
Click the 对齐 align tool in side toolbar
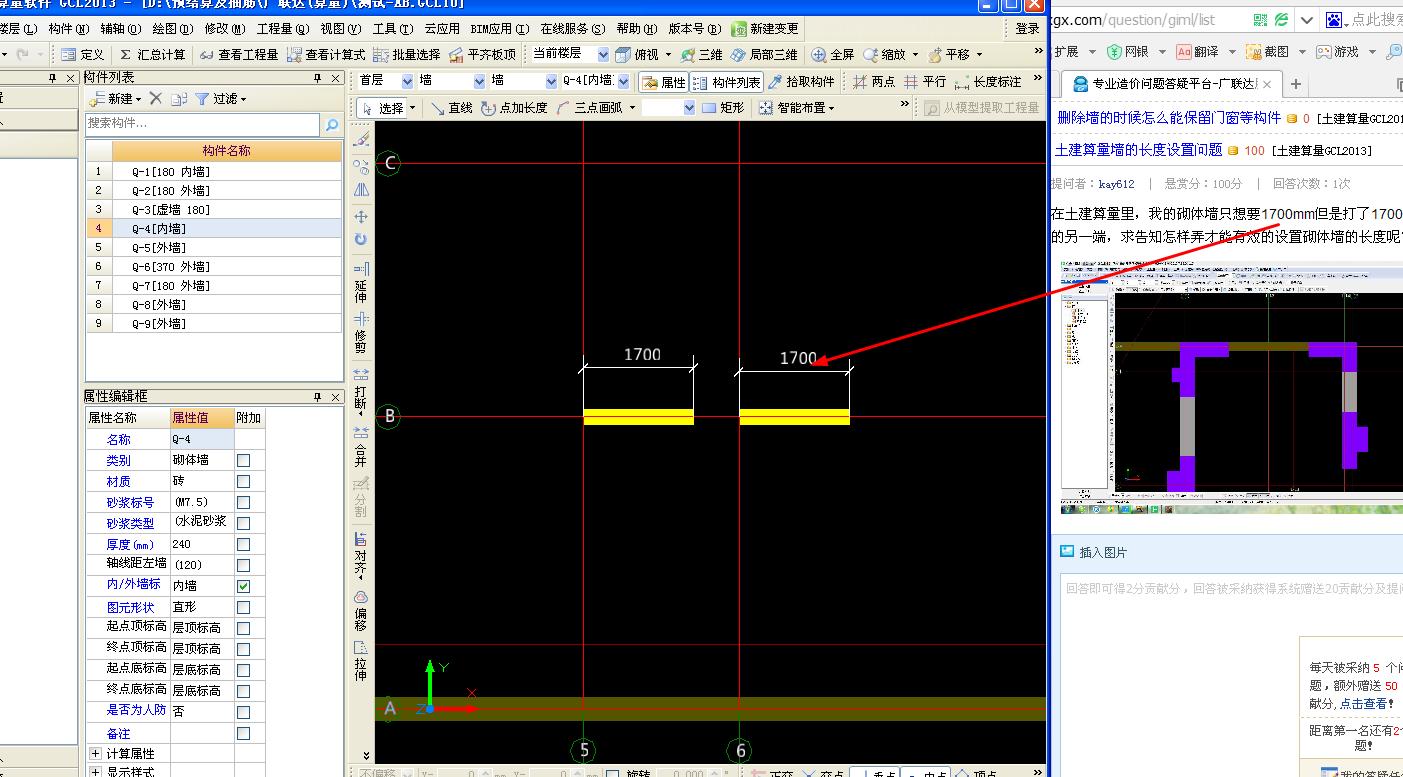pos(361,554)
